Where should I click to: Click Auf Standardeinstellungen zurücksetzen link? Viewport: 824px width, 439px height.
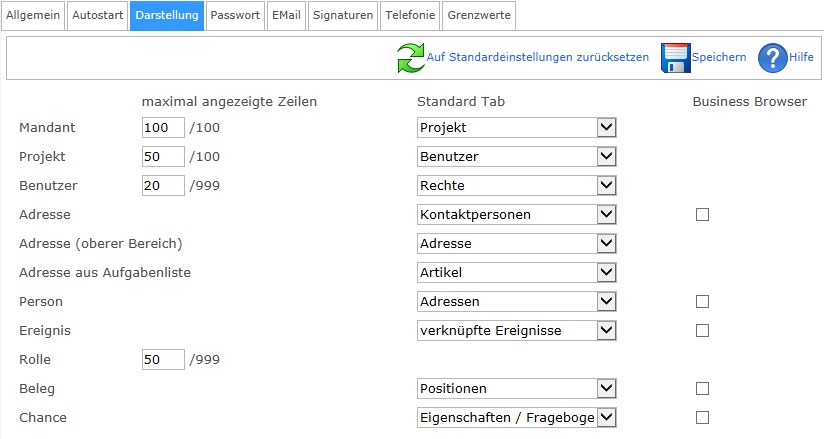coord(537,58)
